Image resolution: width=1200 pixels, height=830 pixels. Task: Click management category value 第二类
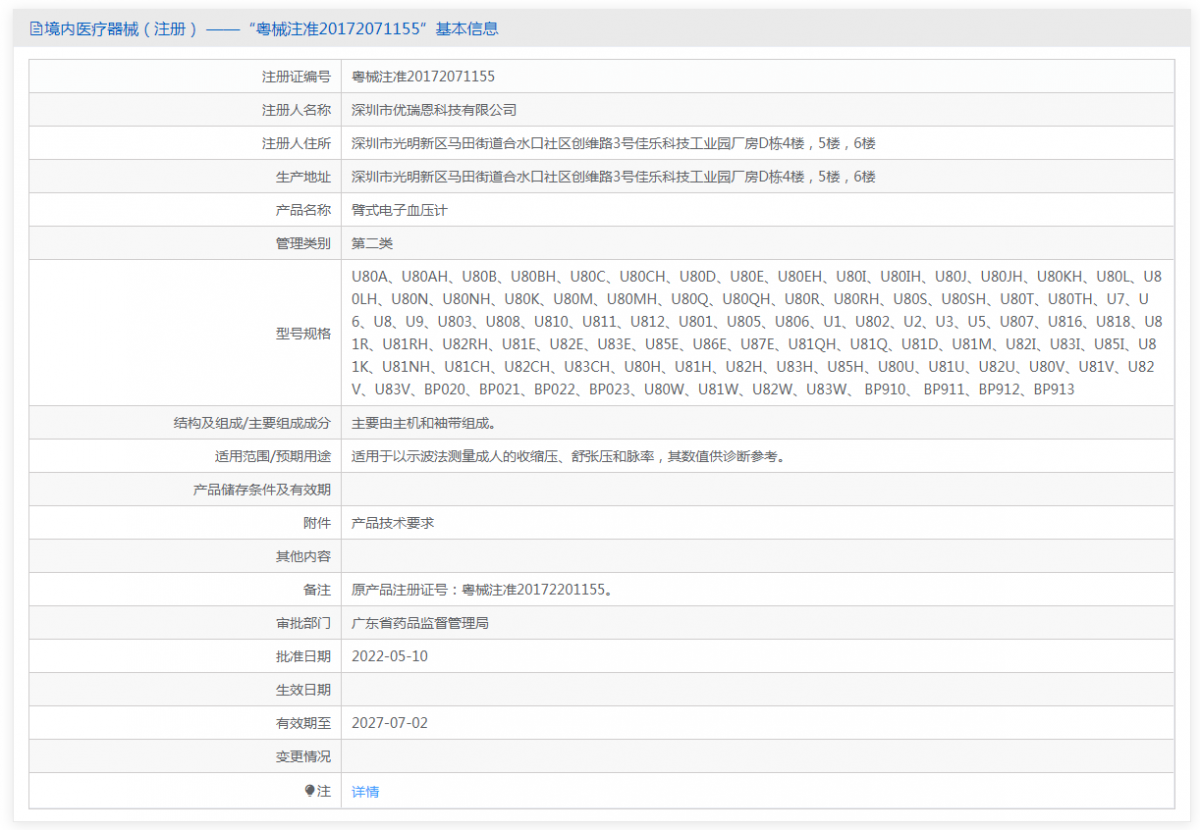(372, 243)
